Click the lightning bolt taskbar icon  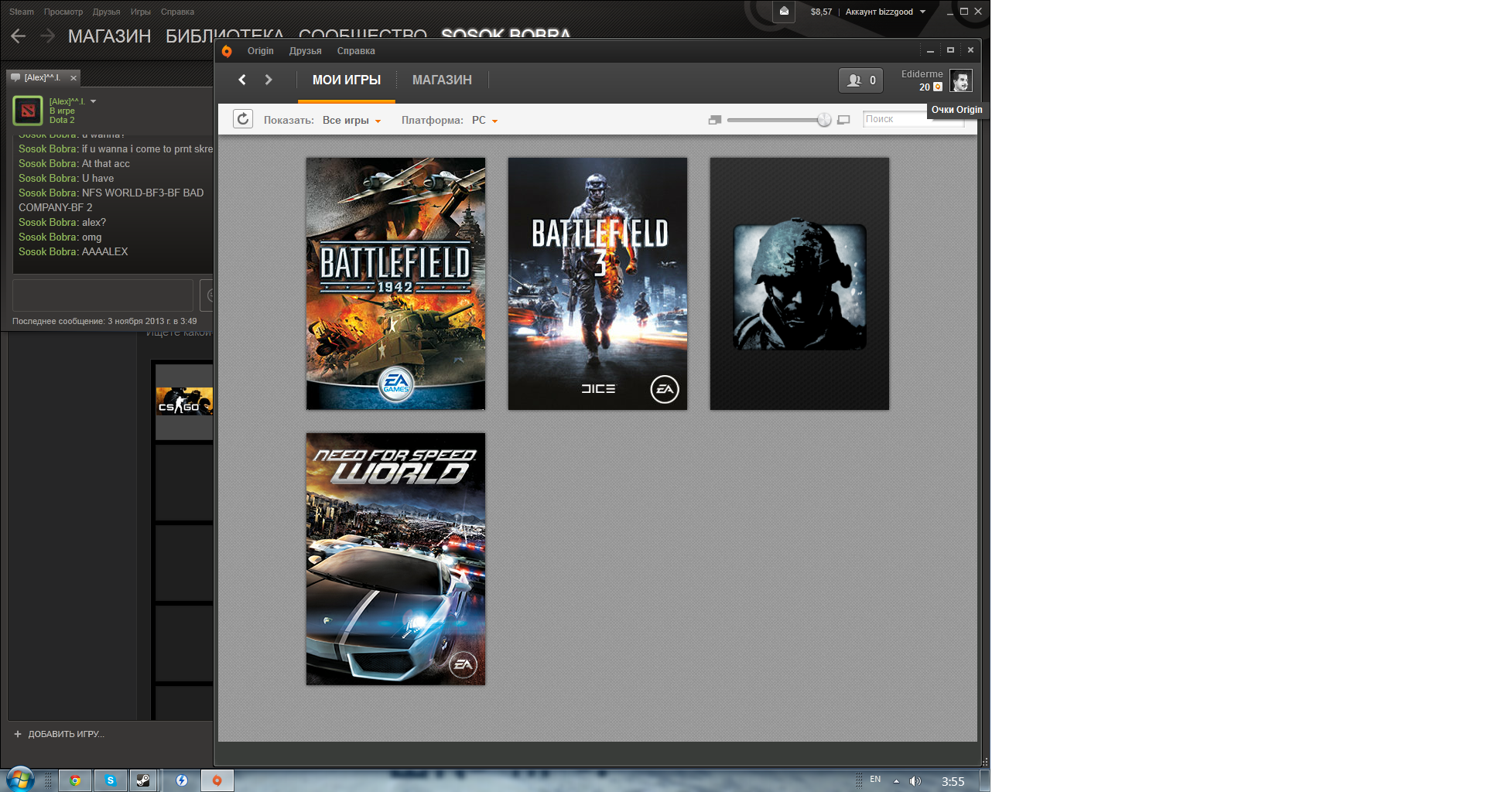point(182,780)
